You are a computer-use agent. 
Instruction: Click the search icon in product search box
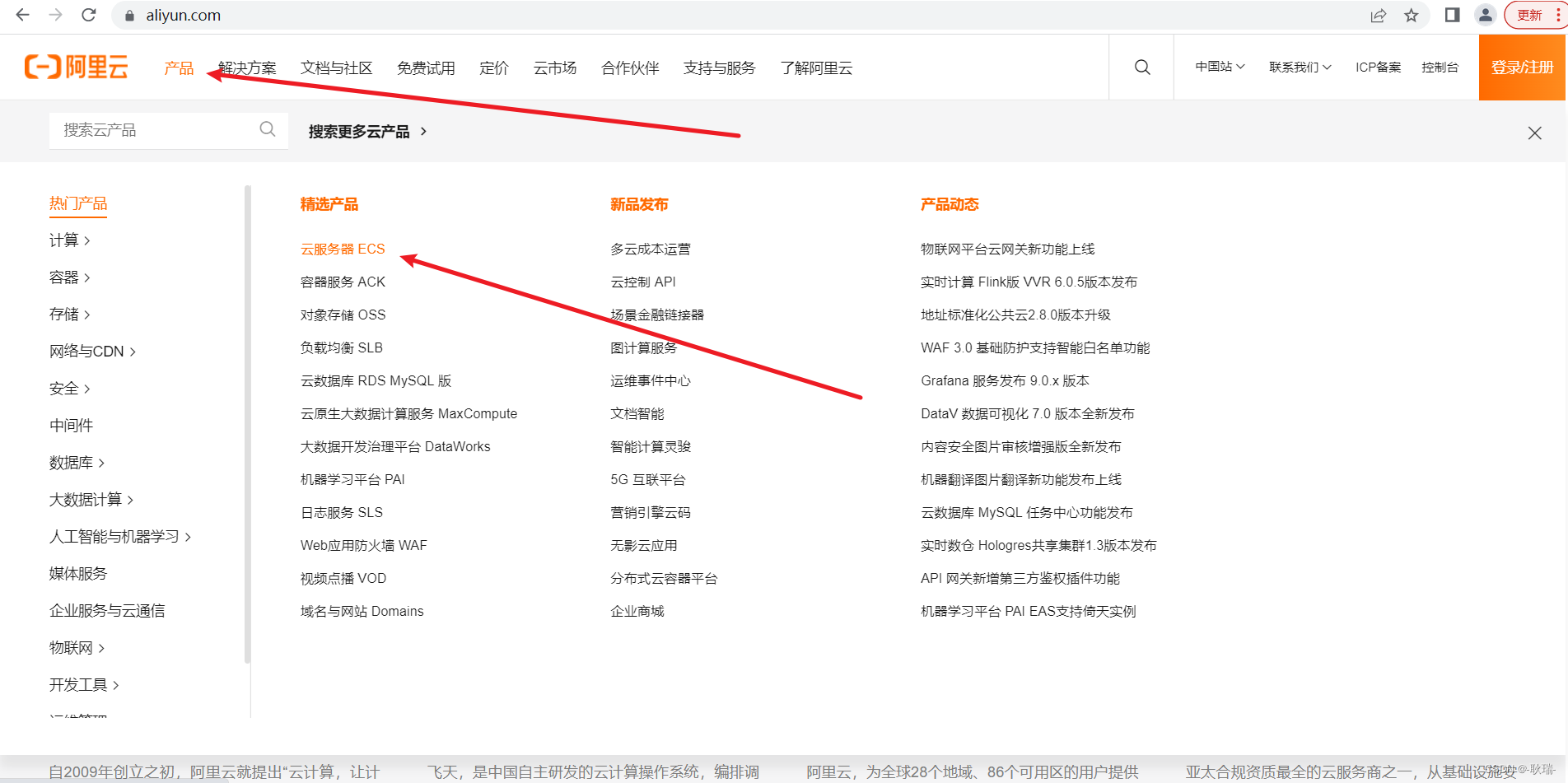click(x=268, y=129)
